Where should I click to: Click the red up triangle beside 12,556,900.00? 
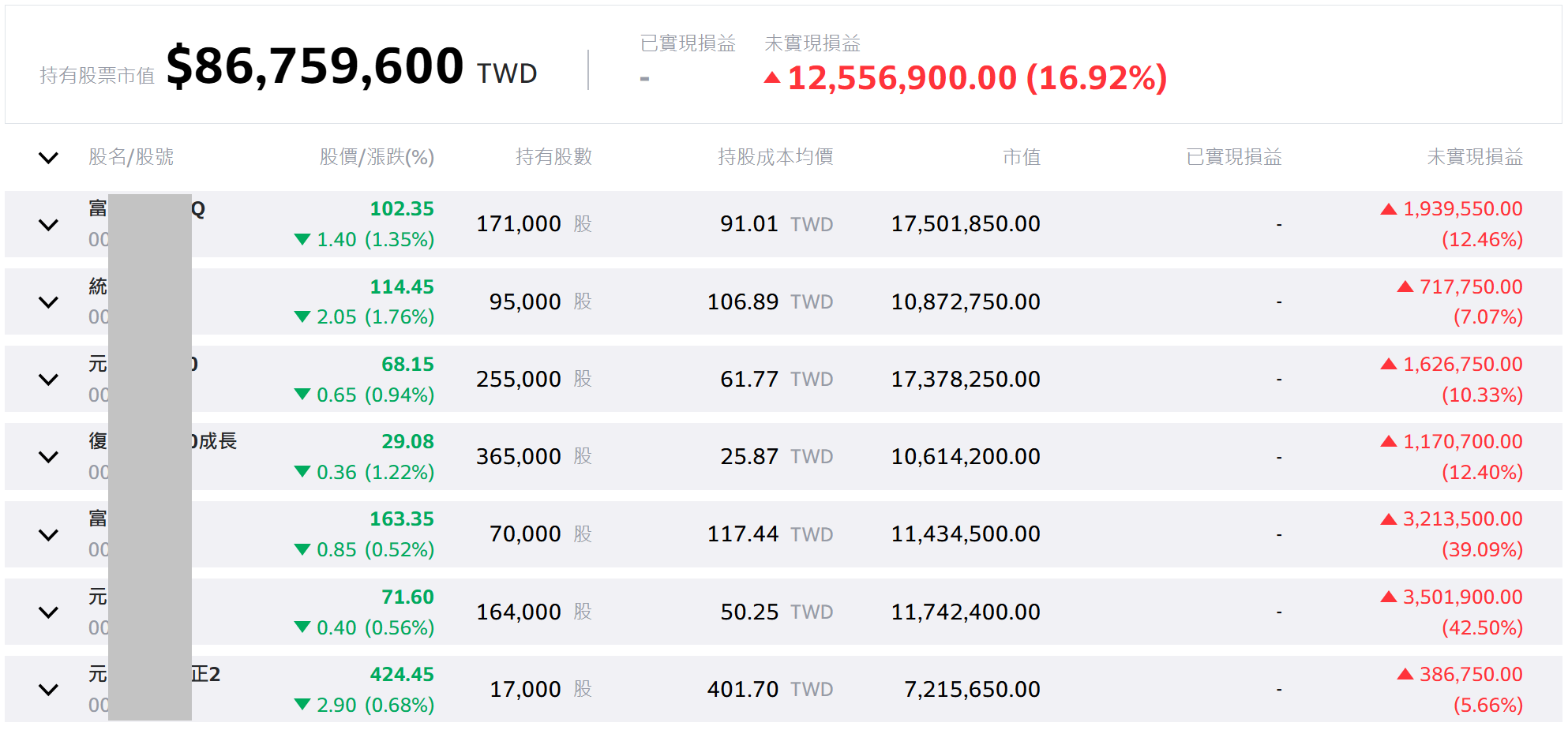(772, 78)
